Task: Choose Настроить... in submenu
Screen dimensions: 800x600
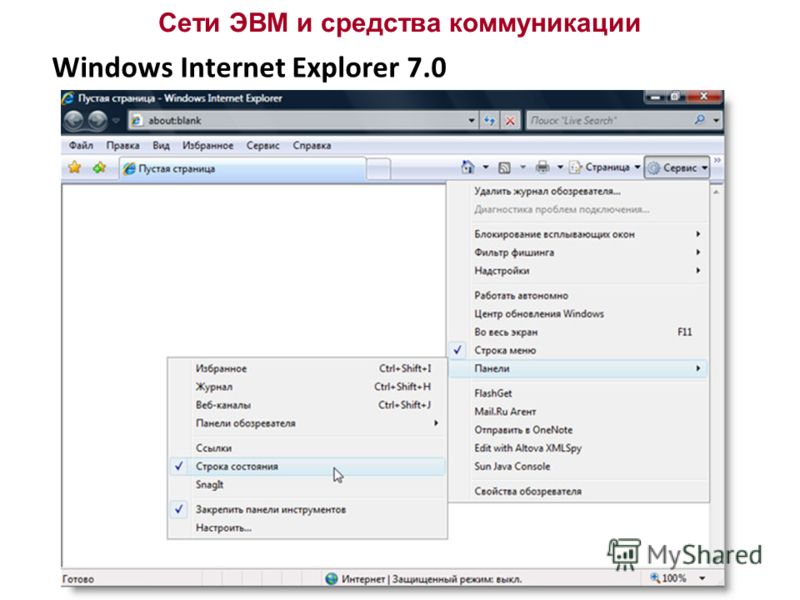Action: (x=308, y=528)
